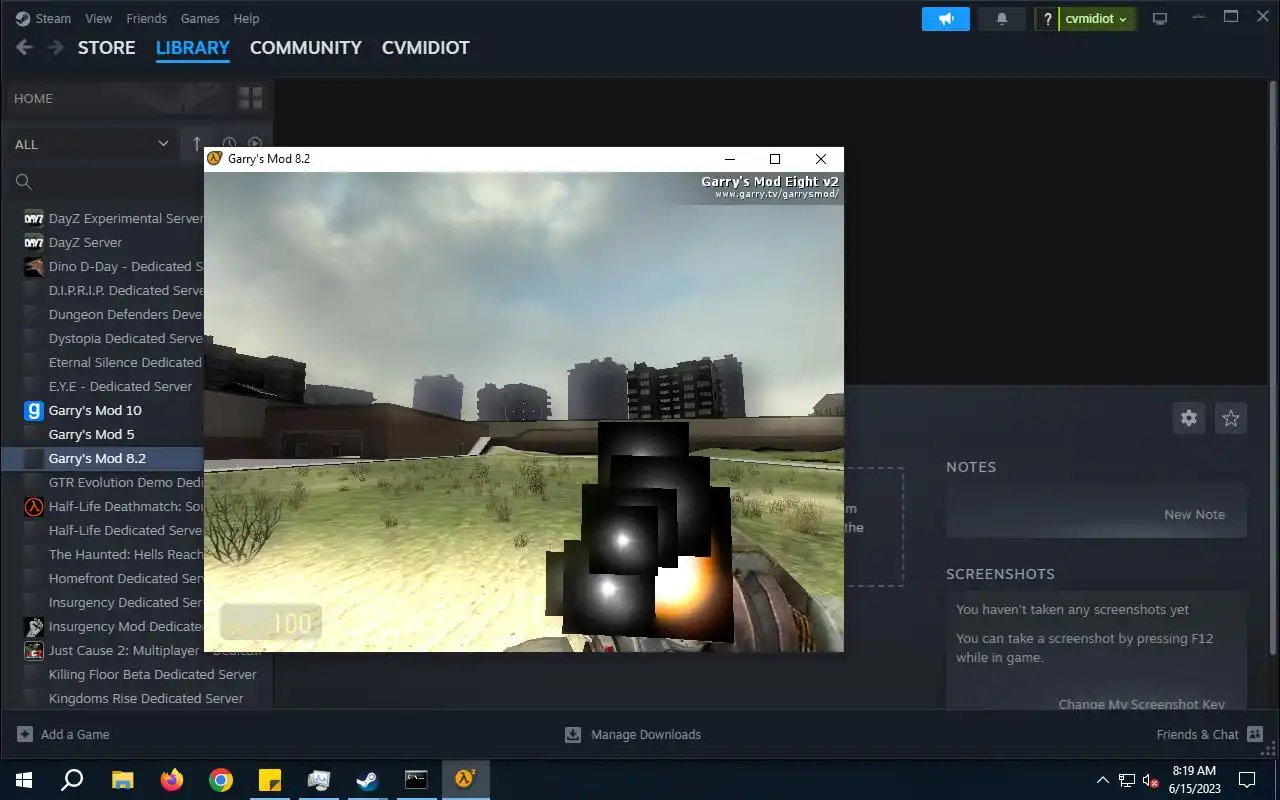Screen dimensions: 1280x800
Task: Open the CVMIDIOT profile tab
Action: coord(426,47)
